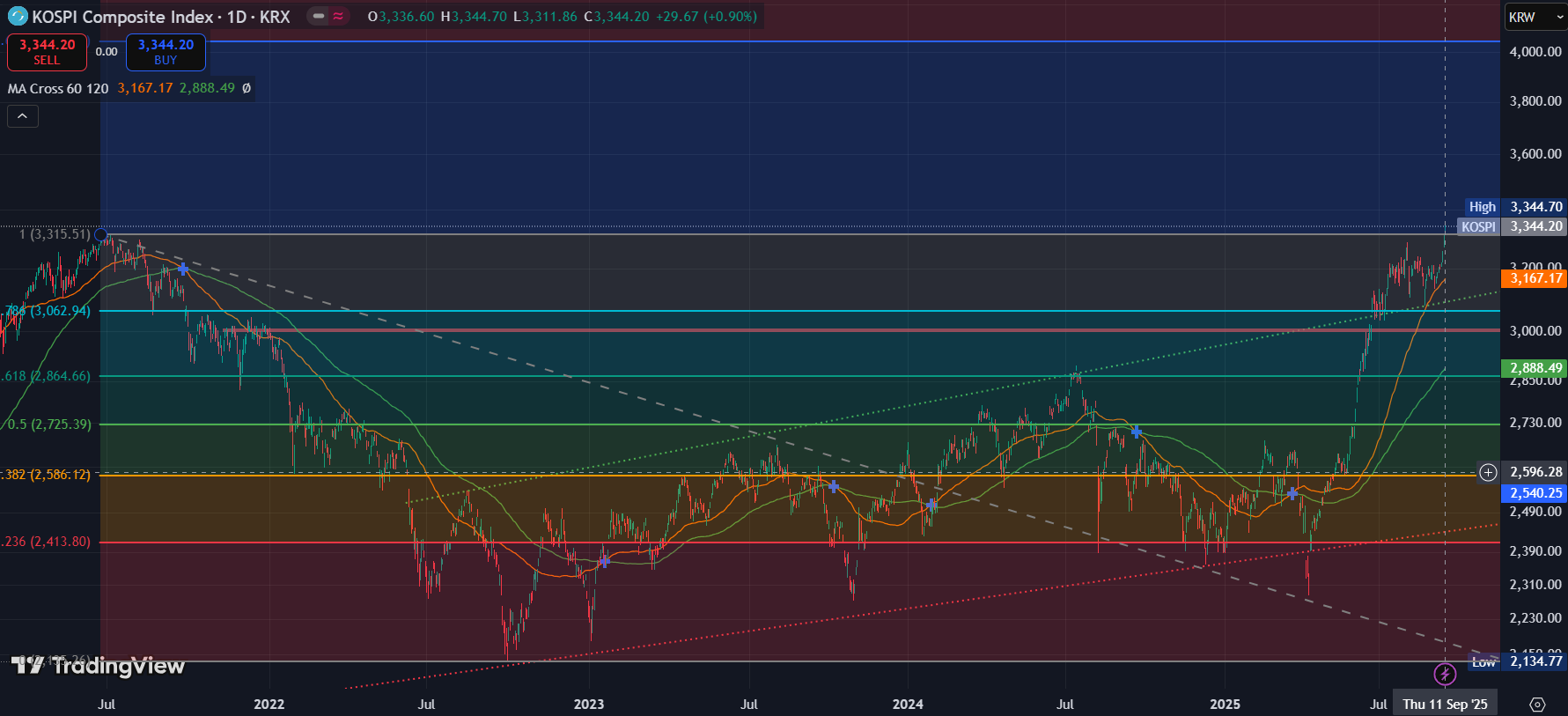Click the red SELL 3,344.20 button
Screen dimensions: 1568x716
pos(47,52)
